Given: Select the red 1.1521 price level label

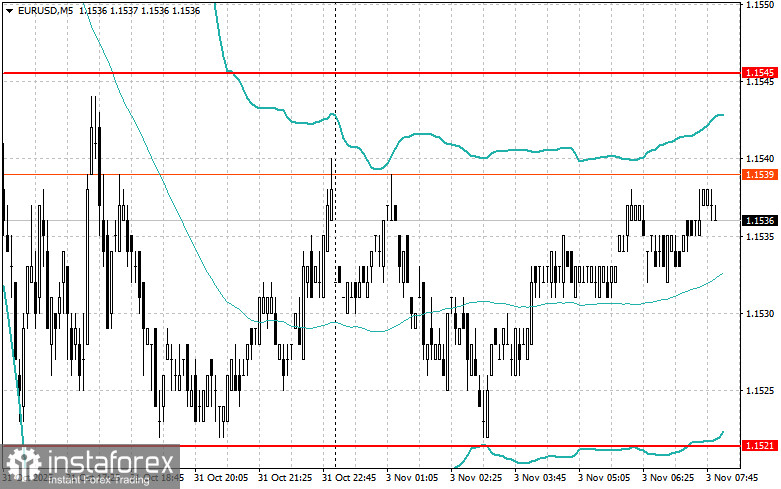Looking at the screenshot, I should click(760, 445).
